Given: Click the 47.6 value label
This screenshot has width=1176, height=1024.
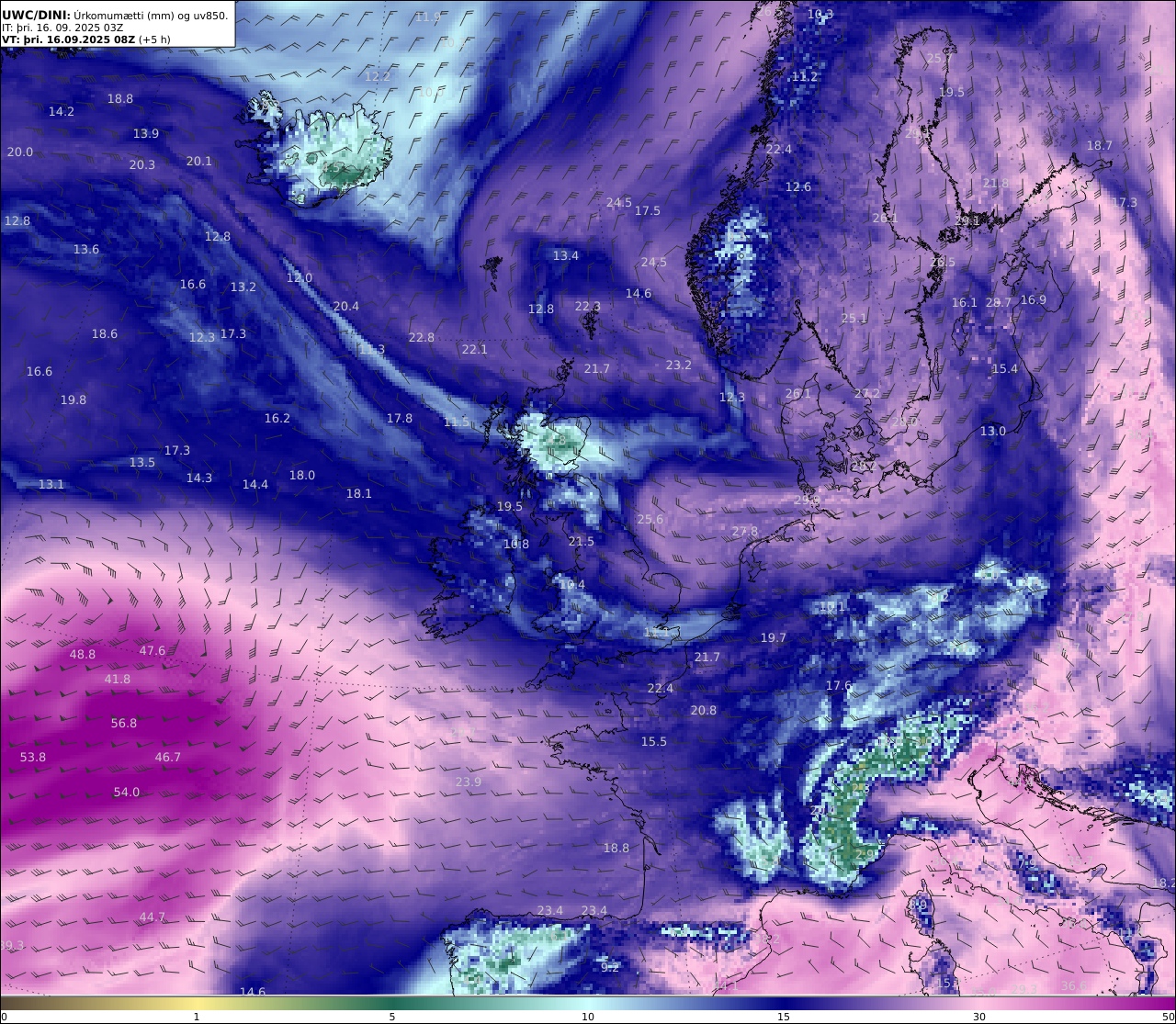Looking at the screenshot, I should tap(153, 651).
